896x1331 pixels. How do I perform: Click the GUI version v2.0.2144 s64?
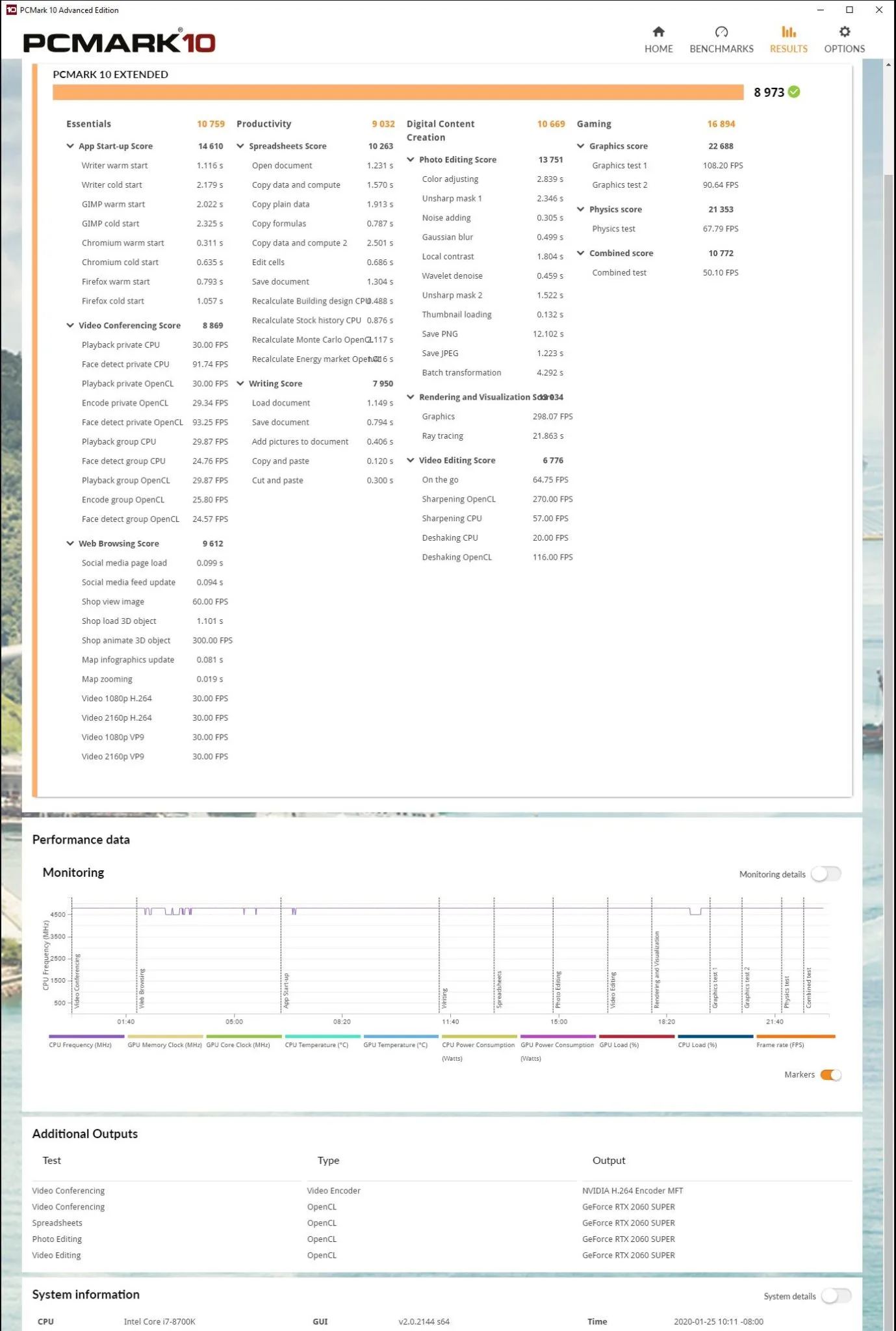pos(424,1322)
